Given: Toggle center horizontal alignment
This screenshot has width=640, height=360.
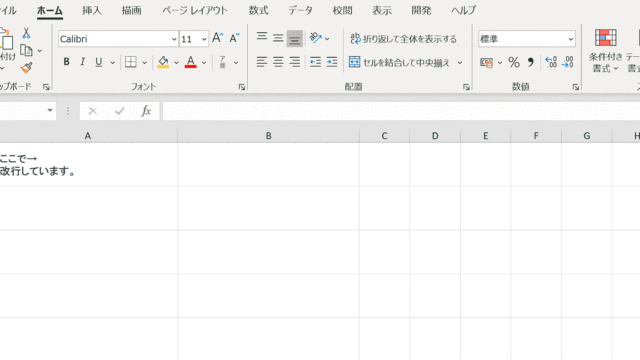Looking at the screenshot, I should 278,62.
